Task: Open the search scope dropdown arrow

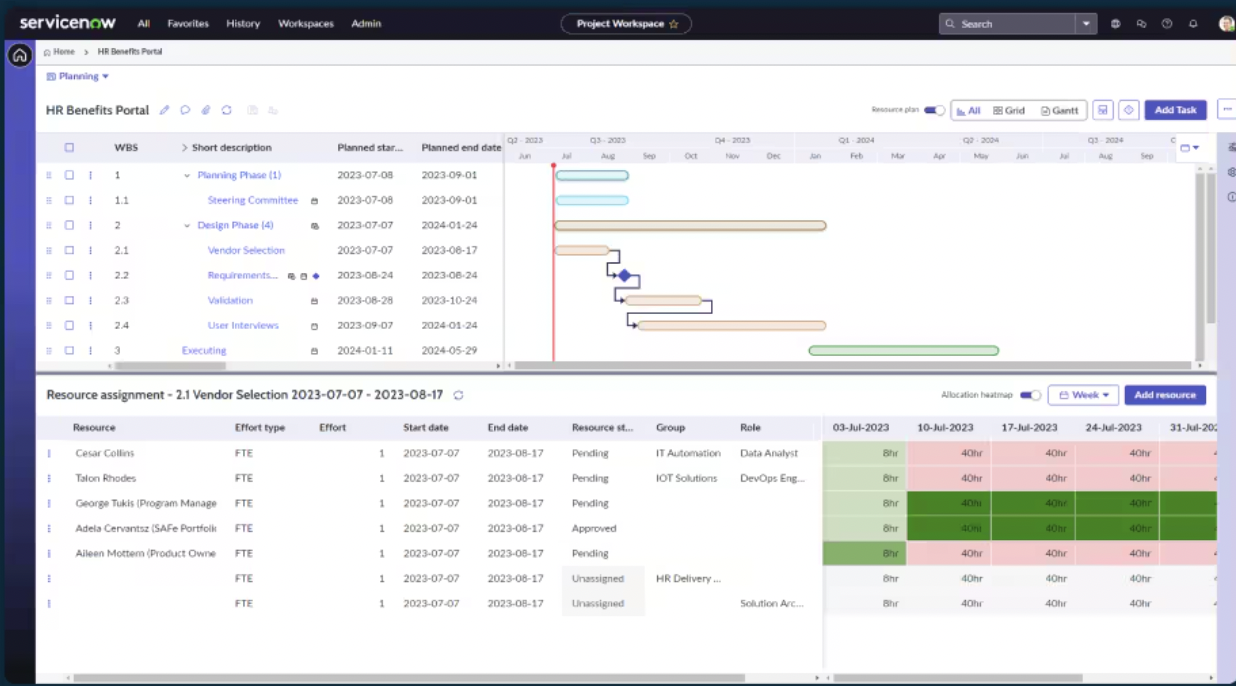Action: click(x=1087, y=24)
